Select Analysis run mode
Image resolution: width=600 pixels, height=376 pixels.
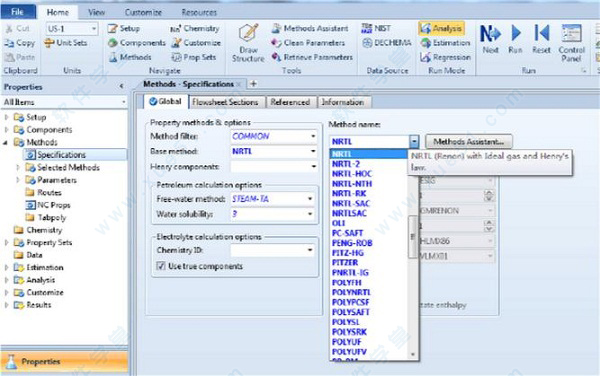click(442, 28)
